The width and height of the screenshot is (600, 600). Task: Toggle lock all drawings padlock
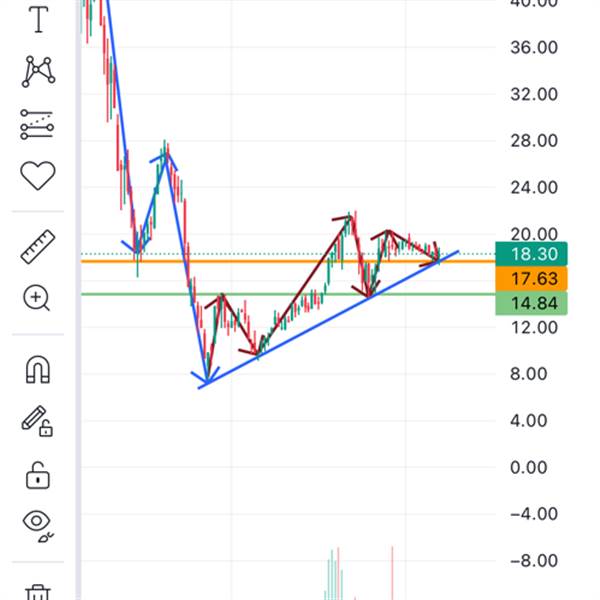38,476
